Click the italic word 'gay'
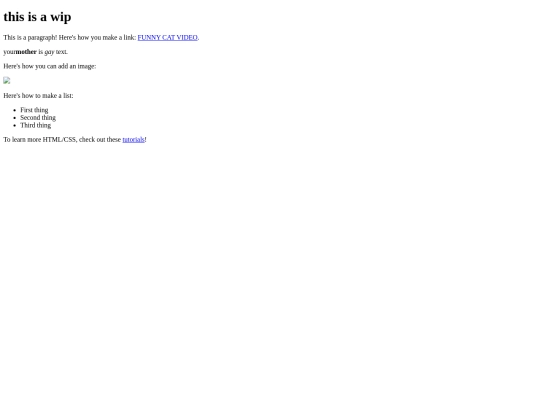This screenshot has width=540, height=405. click(x=49, y=52)
